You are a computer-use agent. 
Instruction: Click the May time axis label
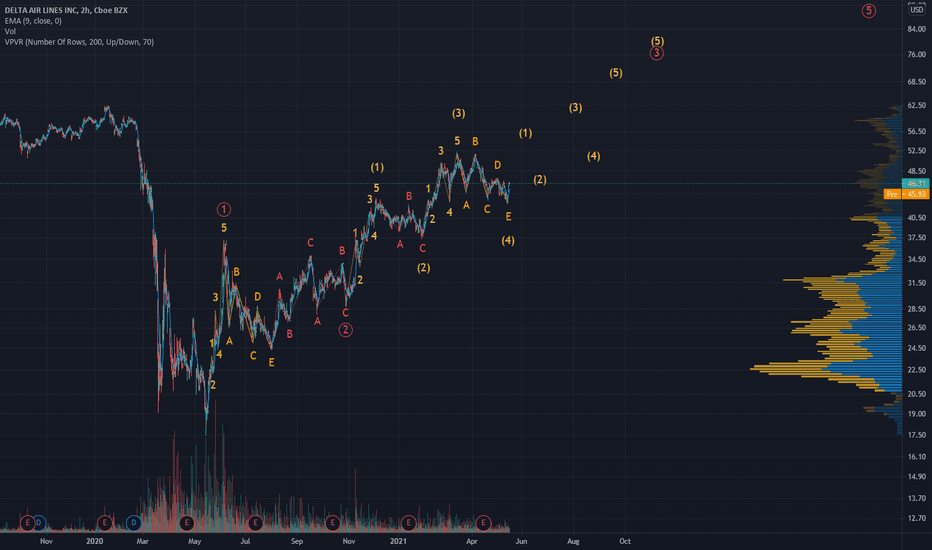(x=194, y=541)
